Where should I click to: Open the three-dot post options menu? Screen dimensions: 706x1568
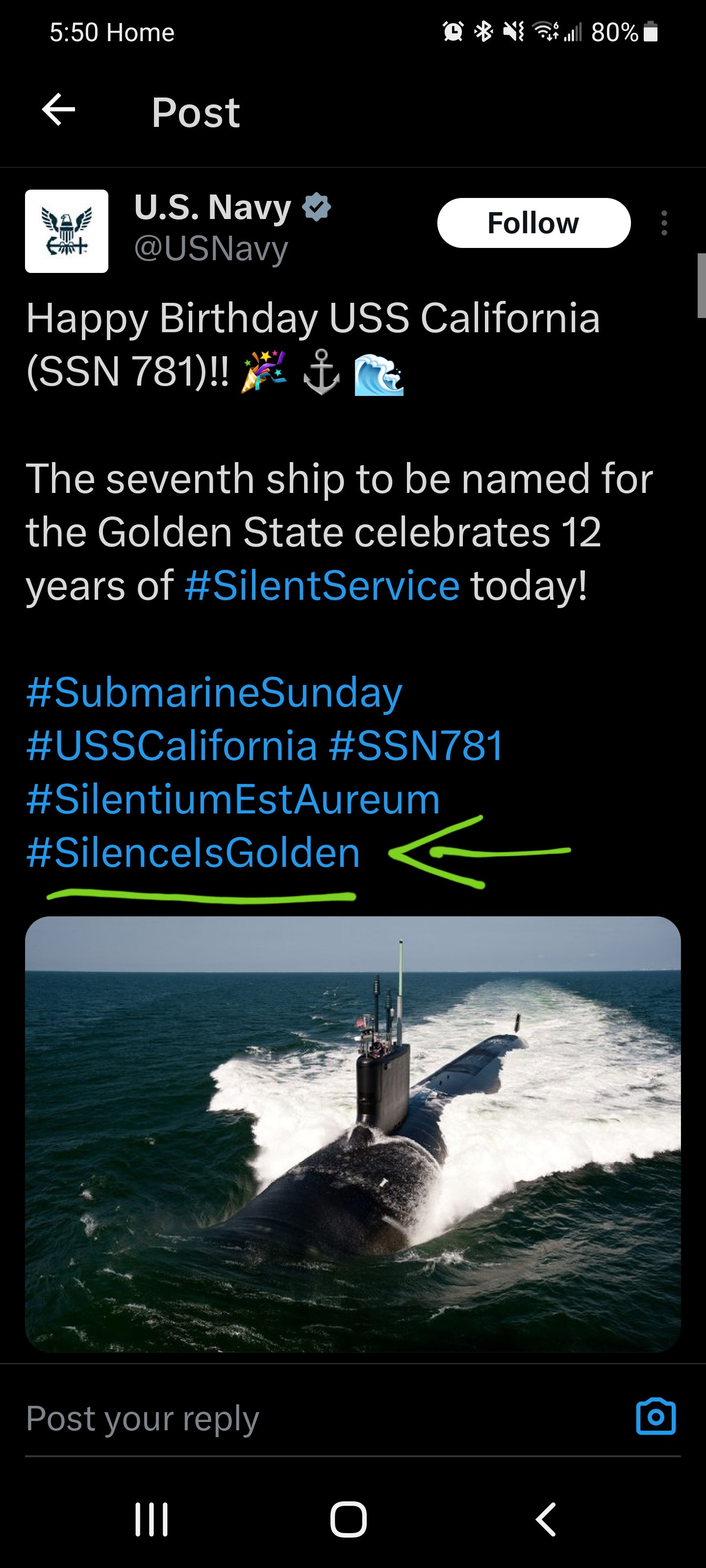pyautogui.click(x=664, y=223)
